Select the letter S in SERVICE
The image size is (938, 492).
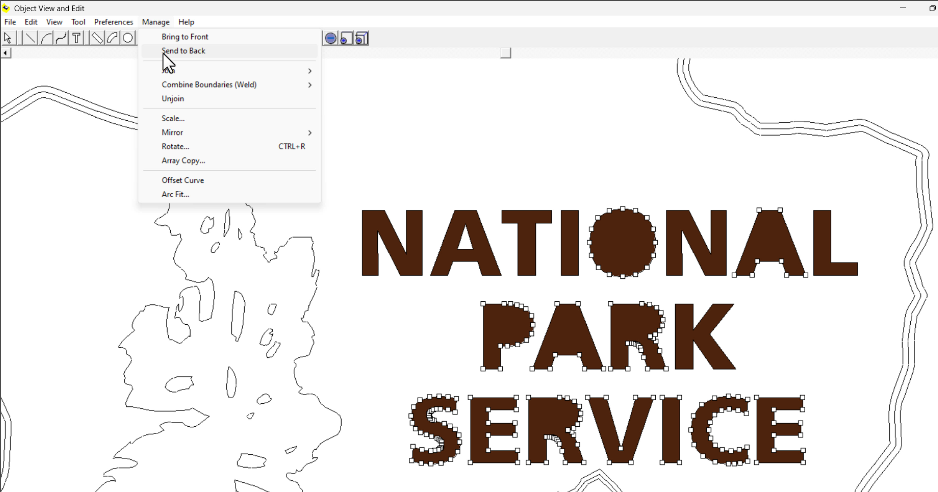(x=436, y=429)
